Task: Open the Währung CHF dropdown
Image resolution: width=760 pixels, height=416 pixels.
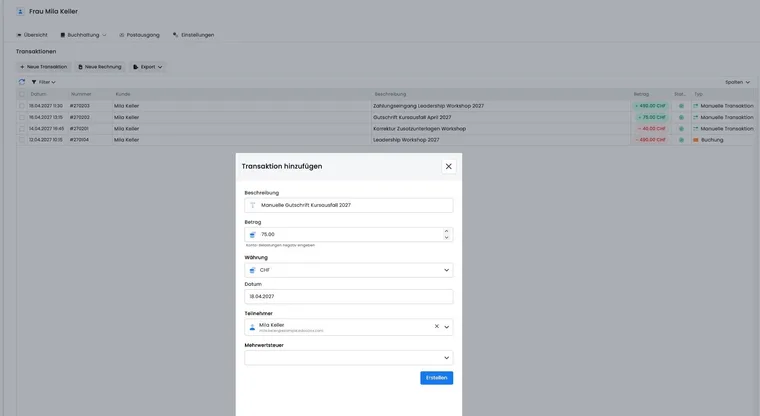Action: click(348, 270)
